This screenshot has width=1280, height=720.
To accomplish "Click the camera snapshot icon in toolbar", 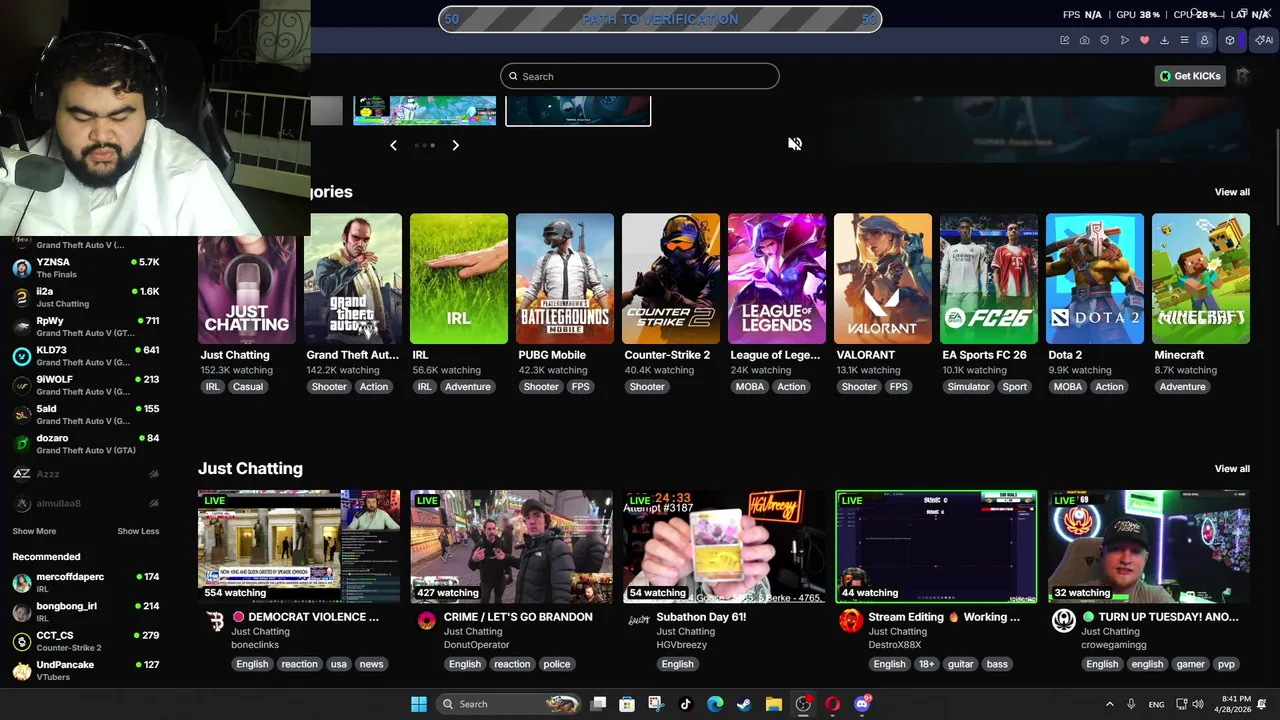I will point(1085,40).
